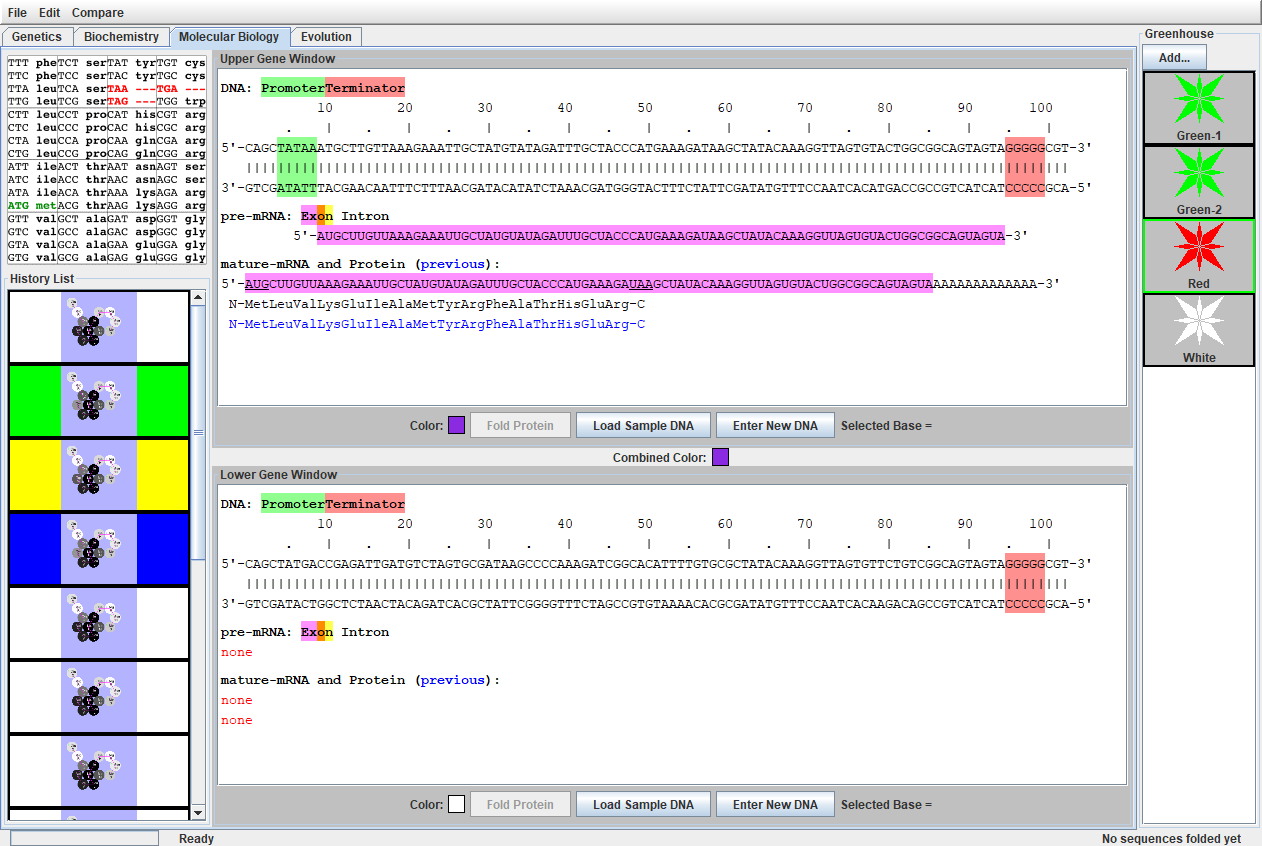Open the green-background history protein thumbnail
Image resolution: width=1262 pixels, height=846 pixels.
[98, 401]
